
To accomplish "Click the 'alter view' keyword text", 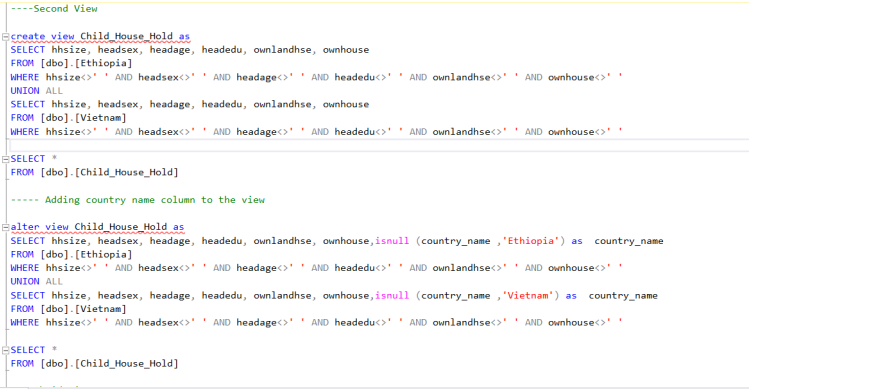I will 40,228.
